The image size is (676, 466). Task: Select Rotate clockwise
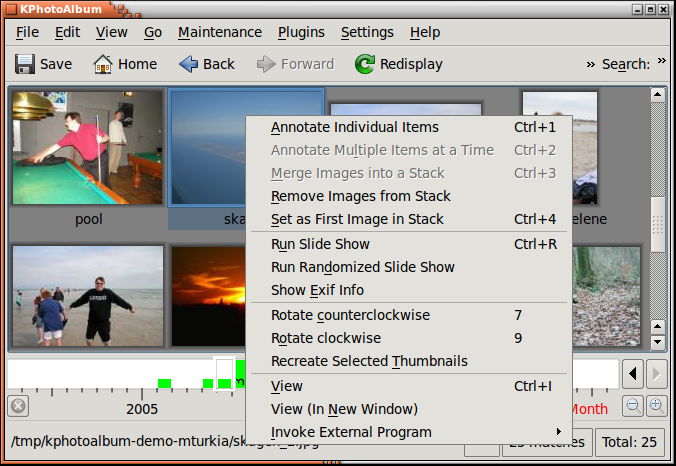(409, 338)
